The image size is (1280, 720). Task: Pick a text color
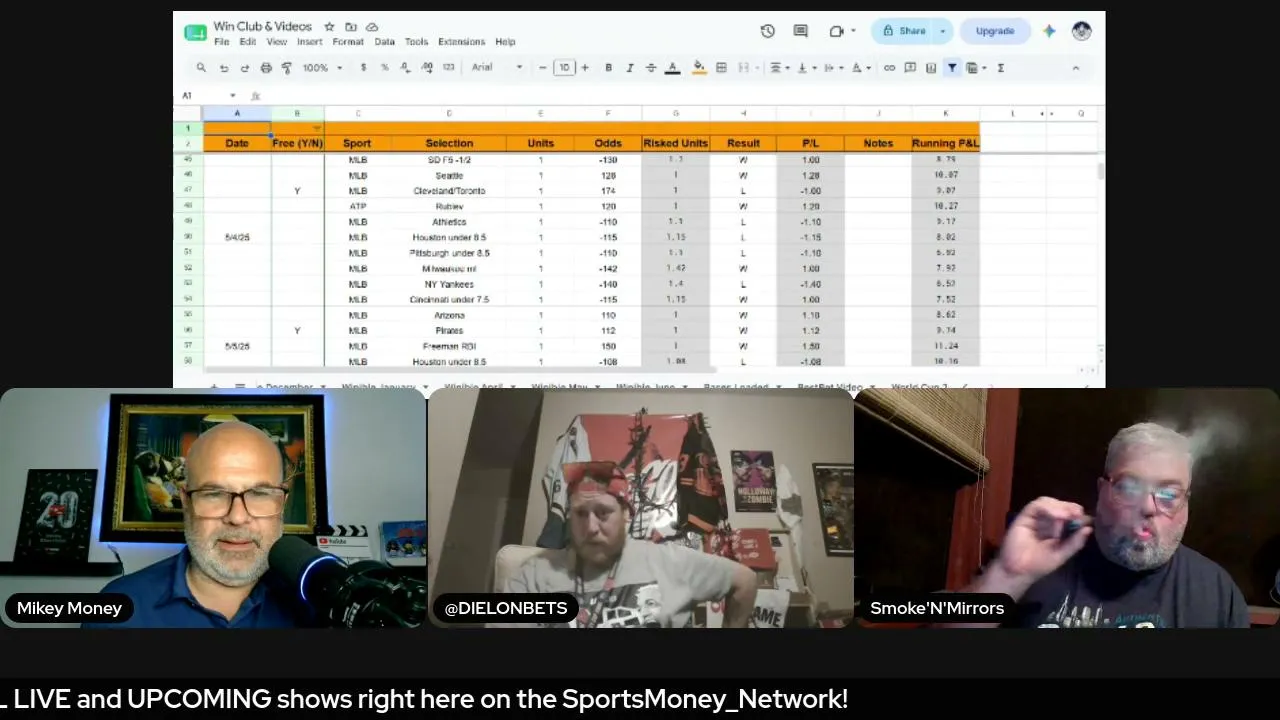tap(673, 68)
